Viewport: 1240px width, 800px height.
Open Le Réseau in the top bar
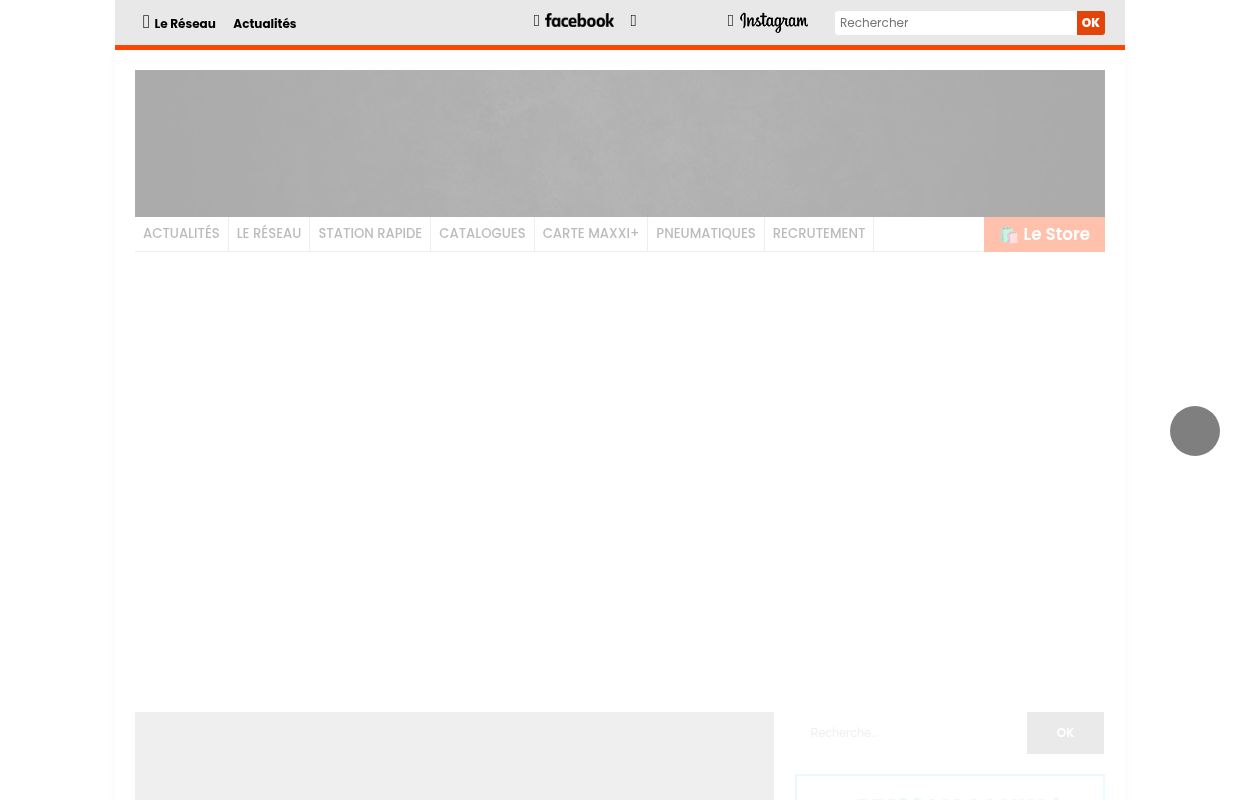(184, 24)
